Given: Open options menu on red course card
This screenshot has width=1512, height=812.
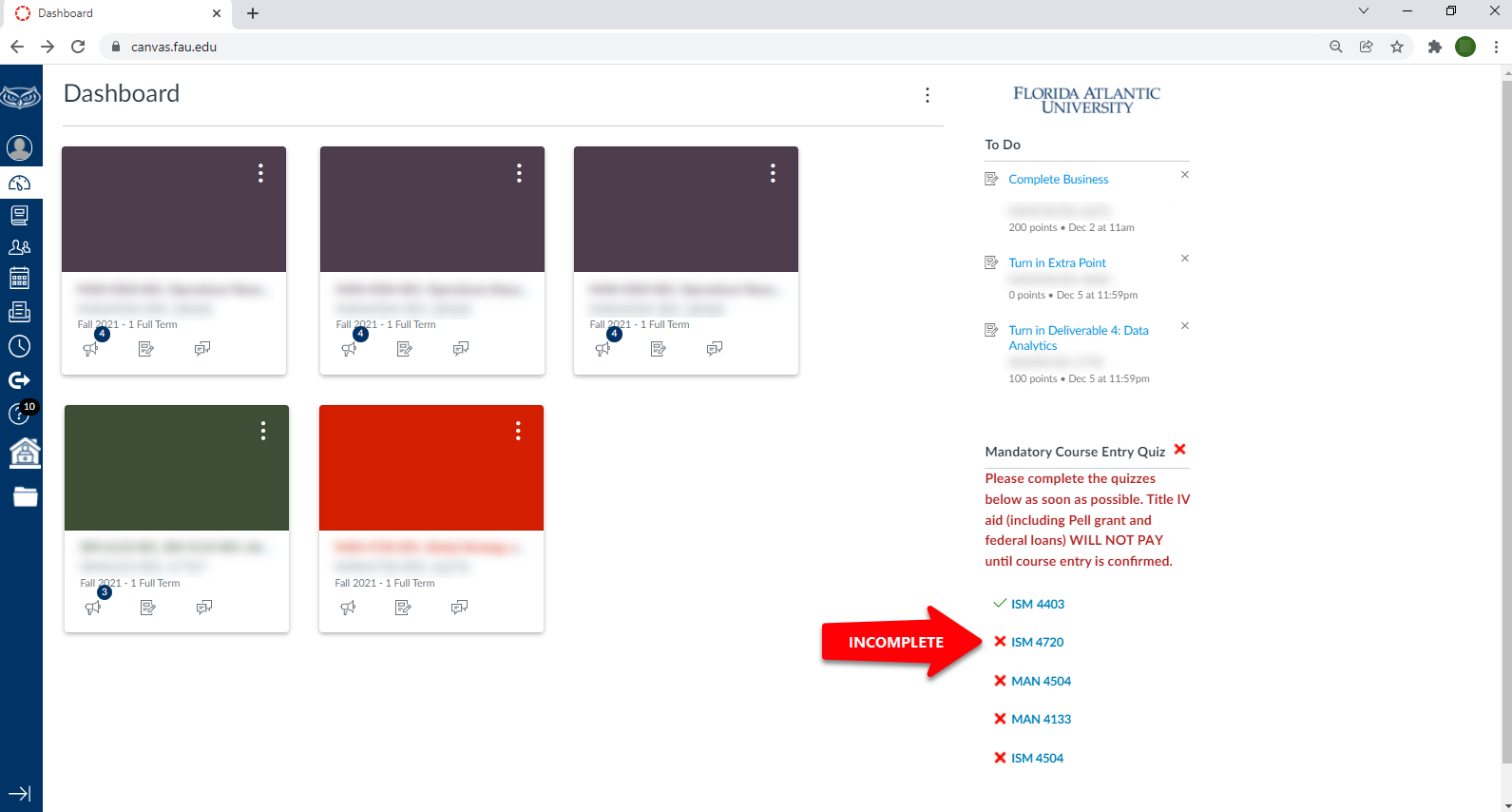Looking at the screenshot, I should point(518,432).
